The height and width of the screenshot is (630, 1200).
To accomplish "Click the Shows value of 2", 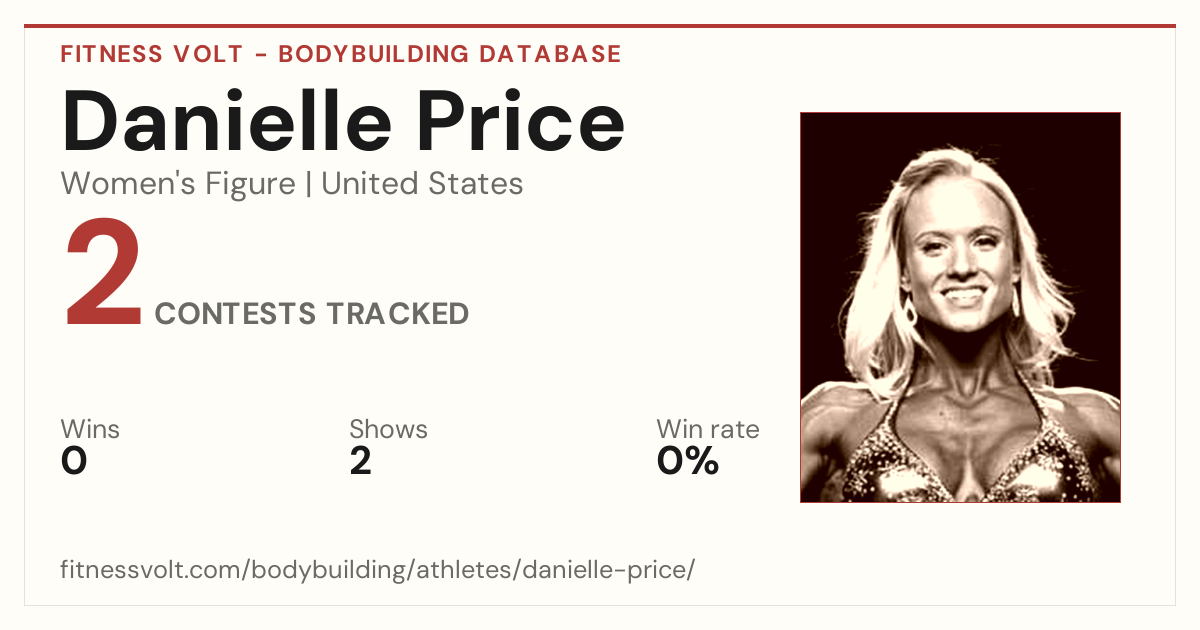I will click(361, 461).
